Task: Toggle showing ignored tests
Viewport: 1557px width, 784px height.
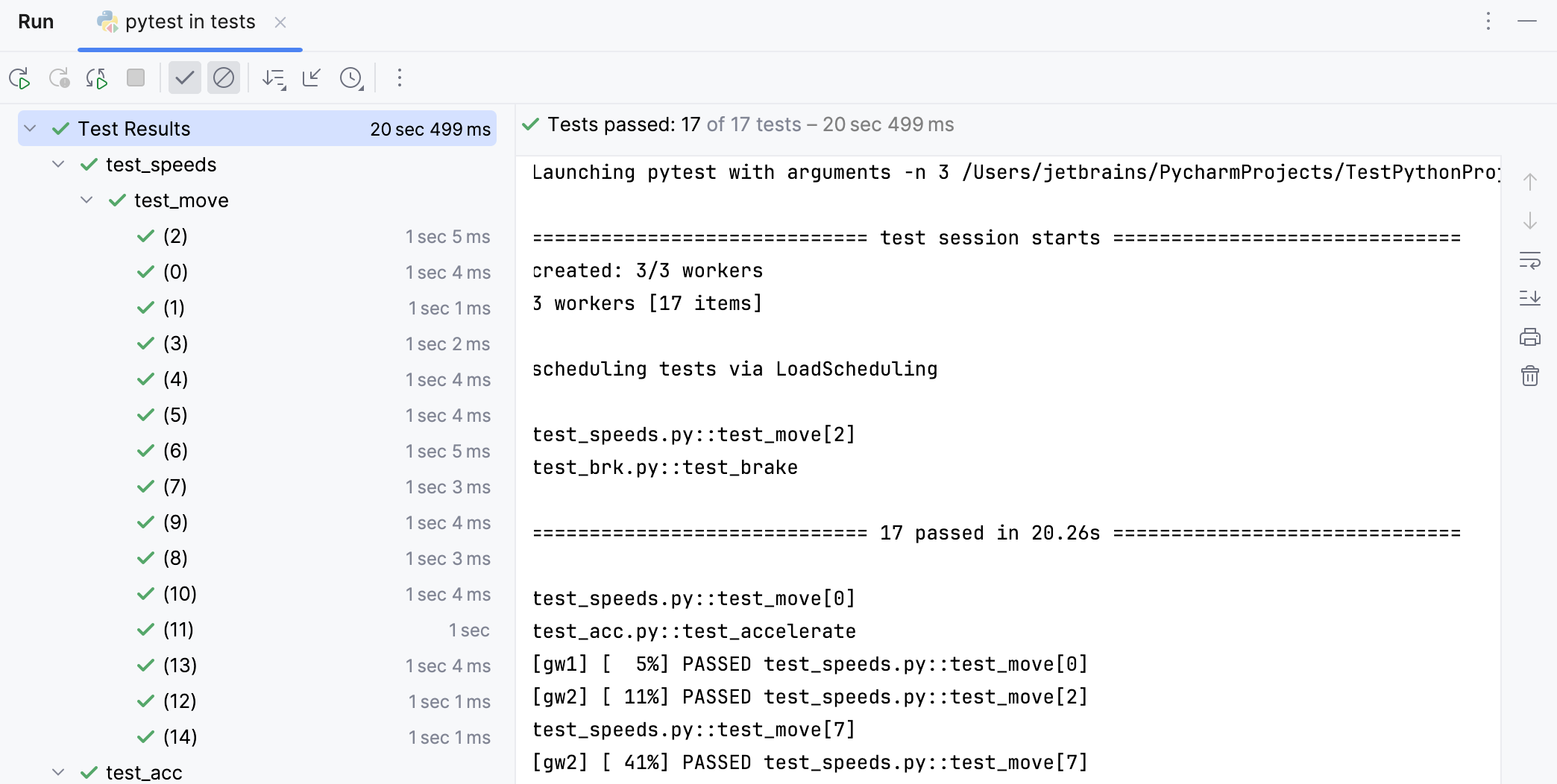Action: [223, 78]
